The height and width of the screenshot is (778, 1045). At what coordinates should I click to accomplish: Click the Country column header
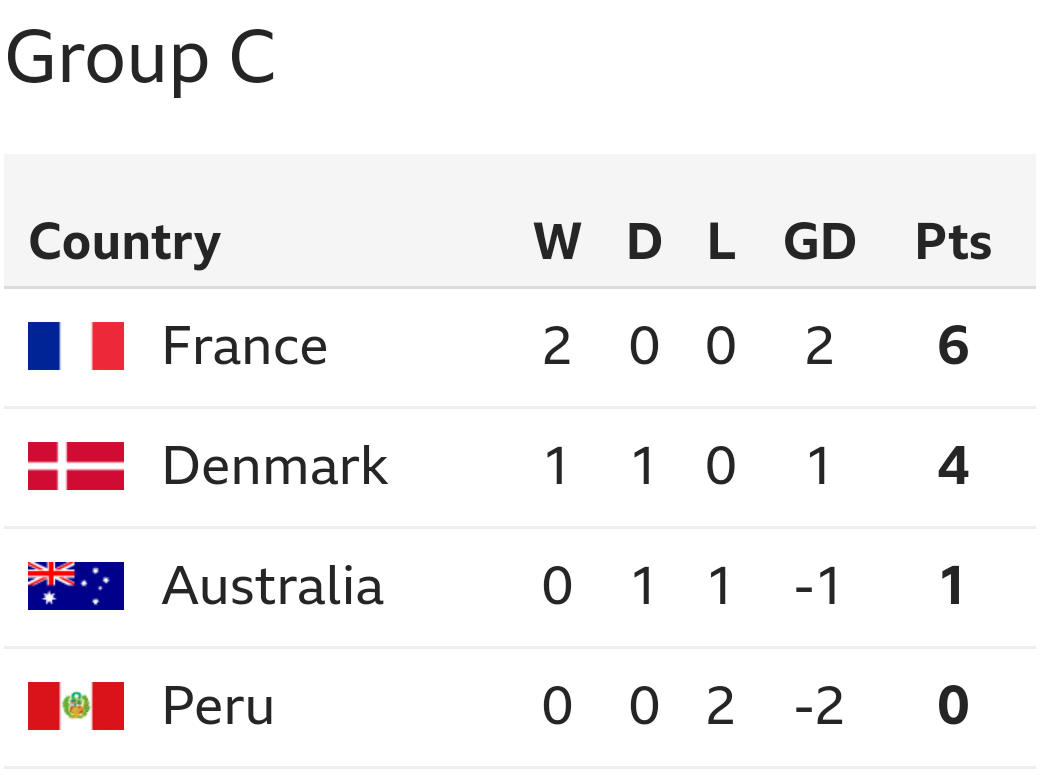[125, 243]
